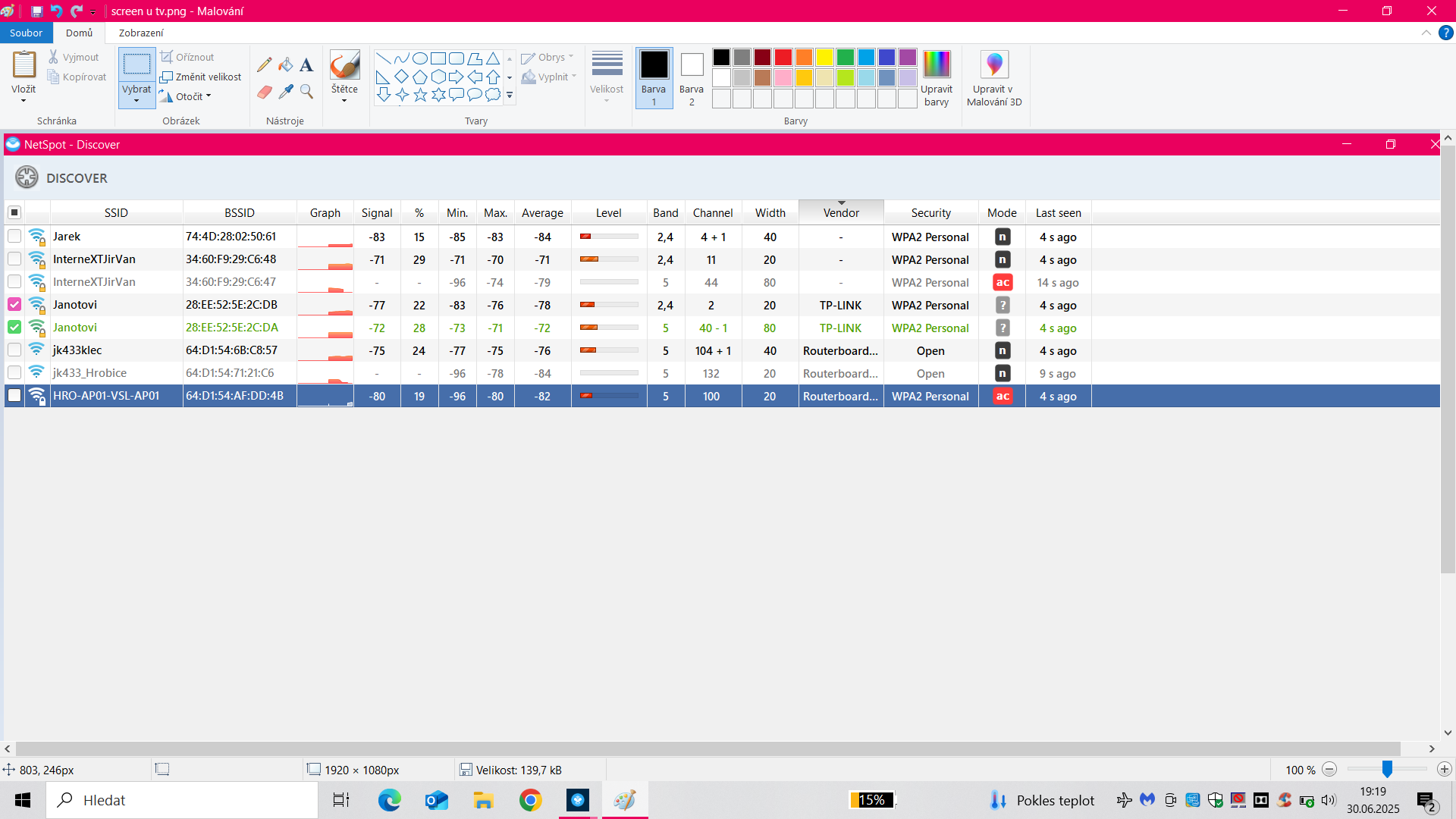
Task: Expand the Štětce brushes dropdown
Action: click(x=344, y=100)
